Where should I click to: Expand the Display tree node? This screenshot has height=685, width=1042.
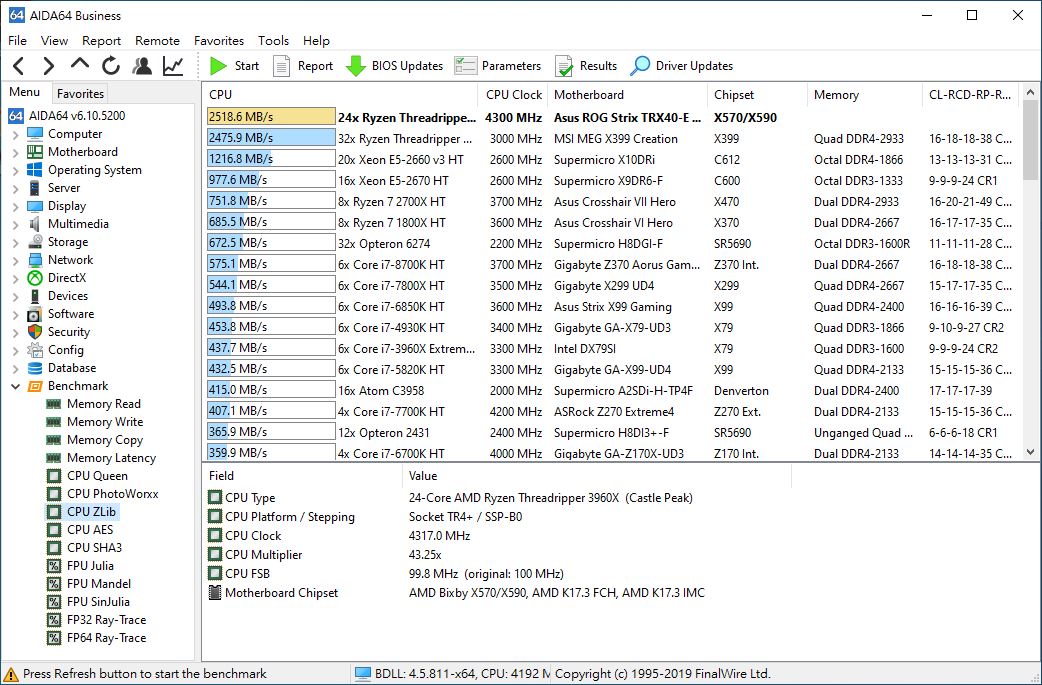(16, 206)
